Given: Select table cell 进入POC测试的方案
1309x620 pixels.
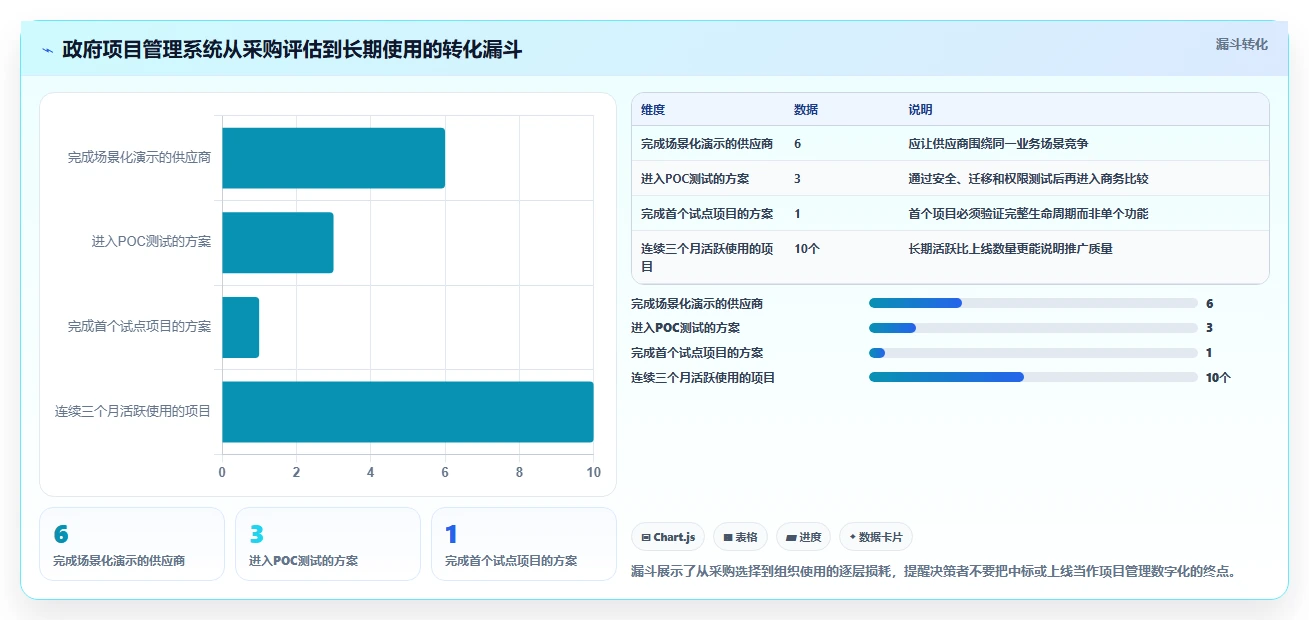Looking at the screenshot, I should [x=695, y=179].
